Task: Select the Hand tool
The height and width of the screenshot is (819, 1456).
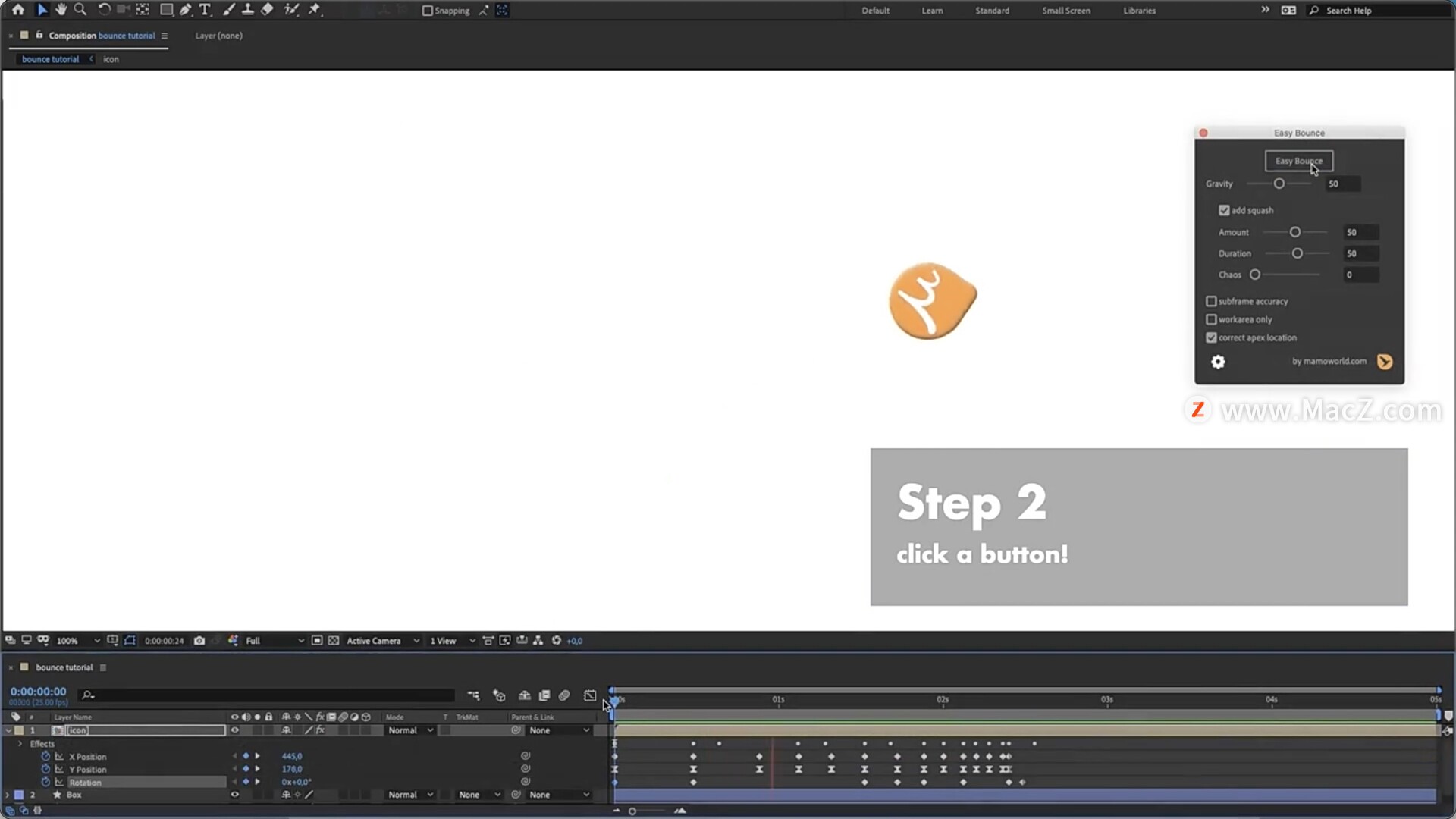Action: coord(61,10)
